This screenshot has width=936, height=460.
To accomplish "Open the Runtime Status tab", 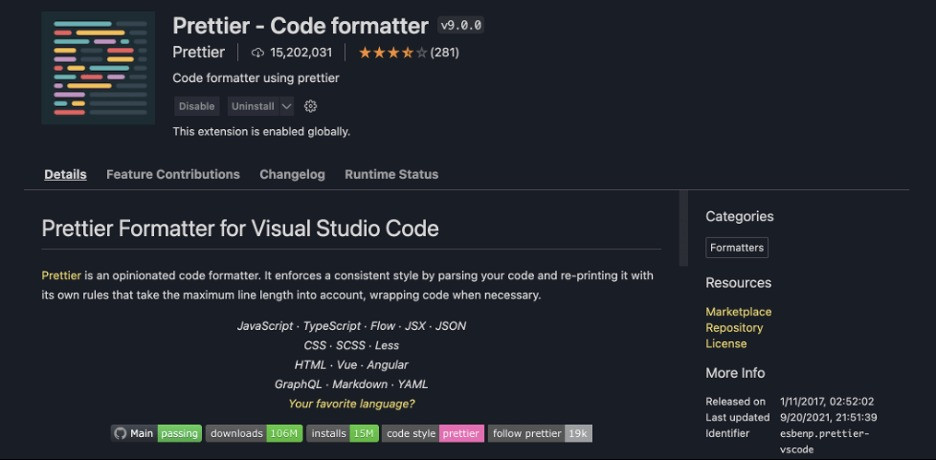I will click(392, 174).
